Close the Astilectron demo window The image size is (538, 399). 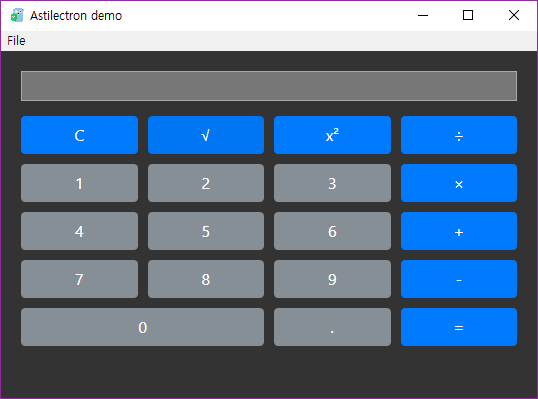514,15
